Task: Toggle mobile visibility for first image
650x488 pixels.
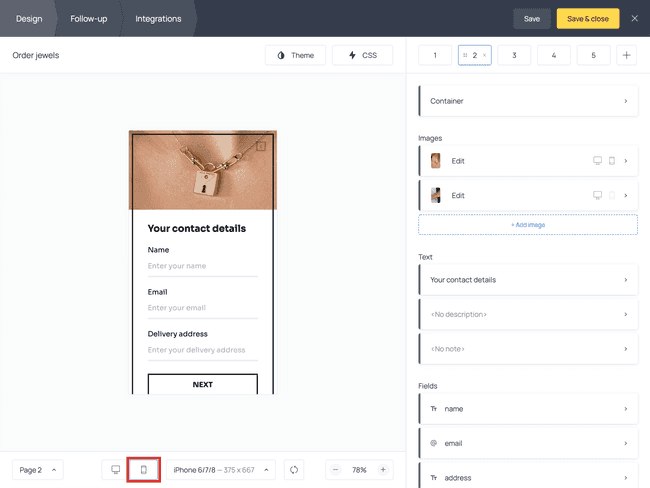Action: 612,160
